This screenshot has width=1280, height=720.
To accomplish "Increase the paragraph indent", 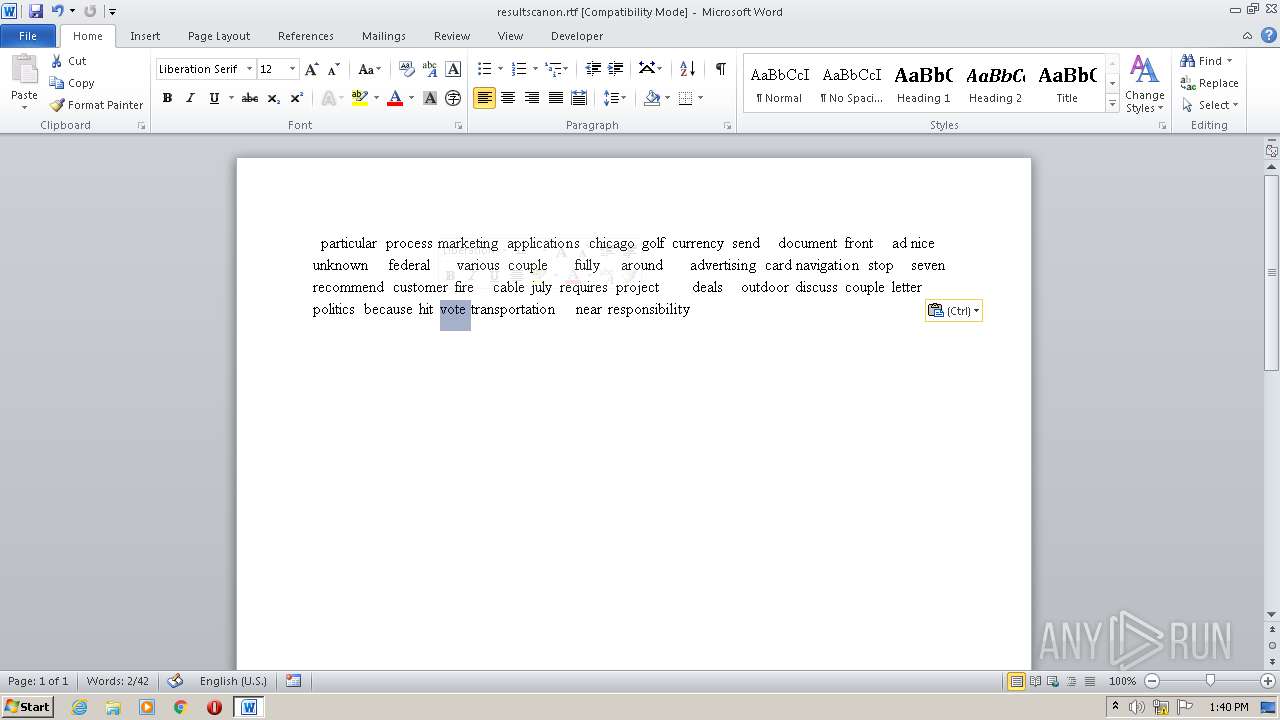I will point(616,69).
